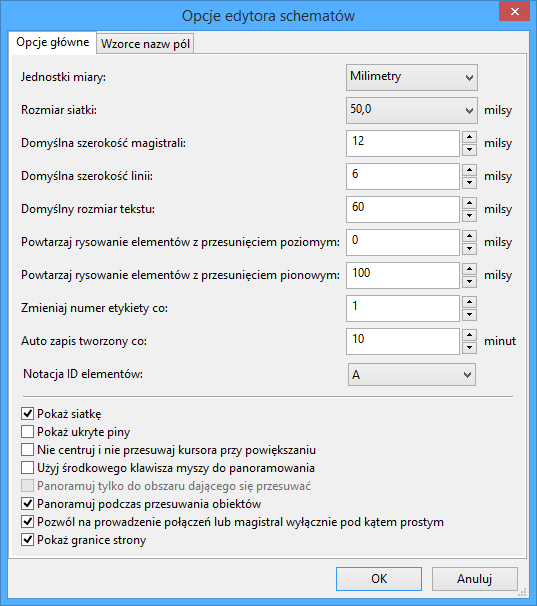Switch to Wzorce nazw pól tab

(145, 44)
